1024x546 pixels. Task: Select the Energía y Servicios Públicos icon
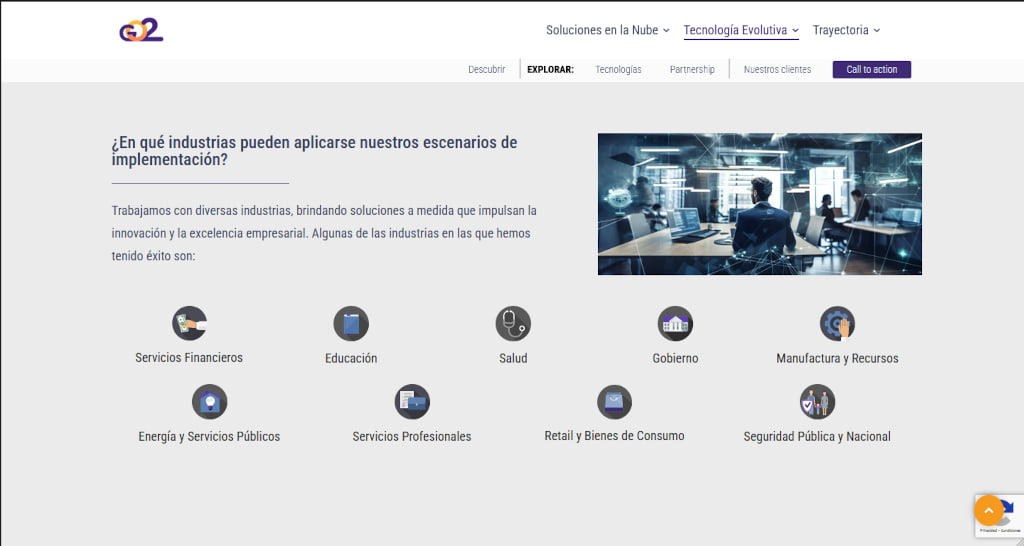[209, 402]
